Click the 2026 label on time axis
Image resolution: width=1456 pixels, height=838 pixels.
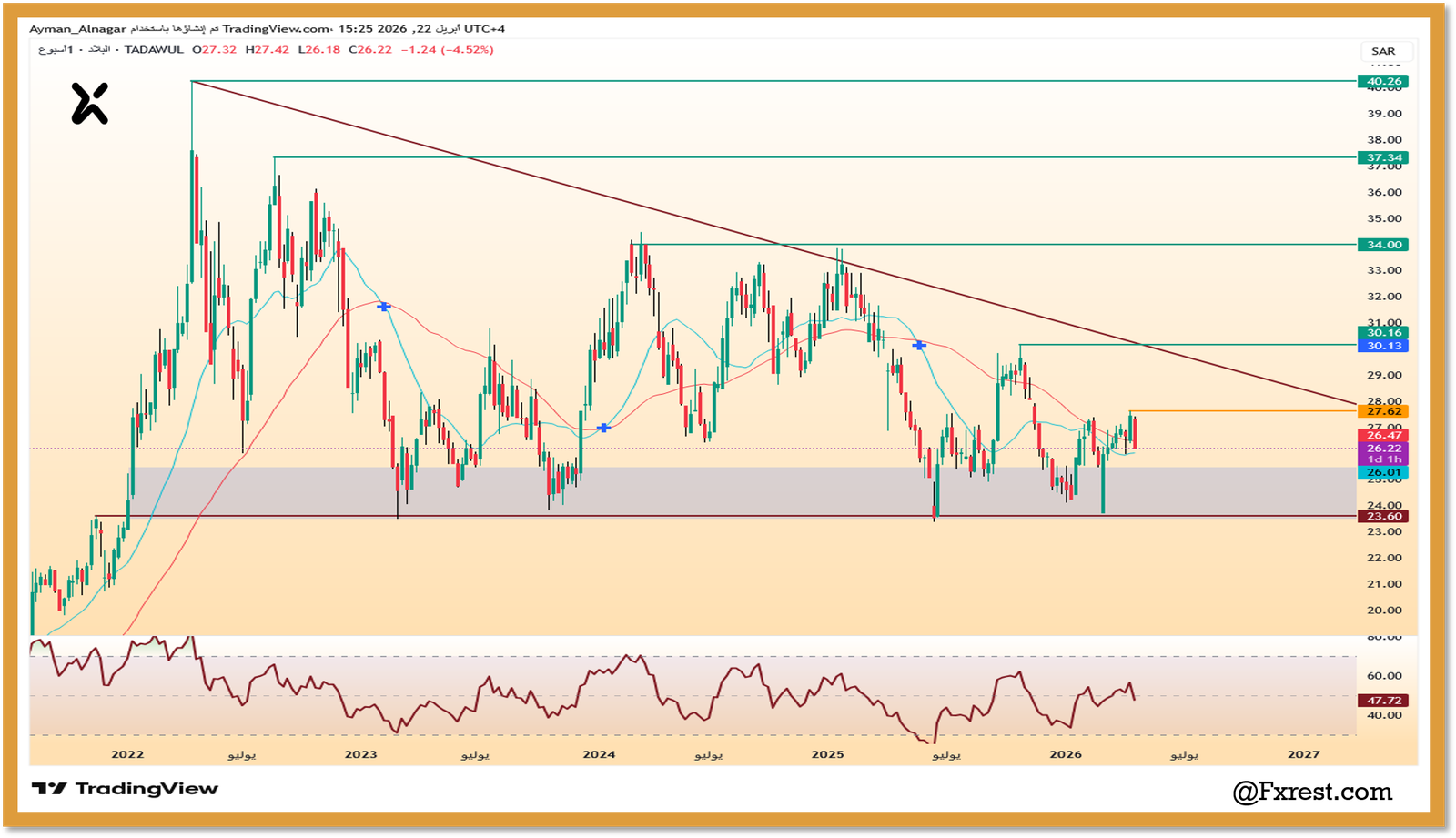pyautogui.click(x=1066, y=754)
